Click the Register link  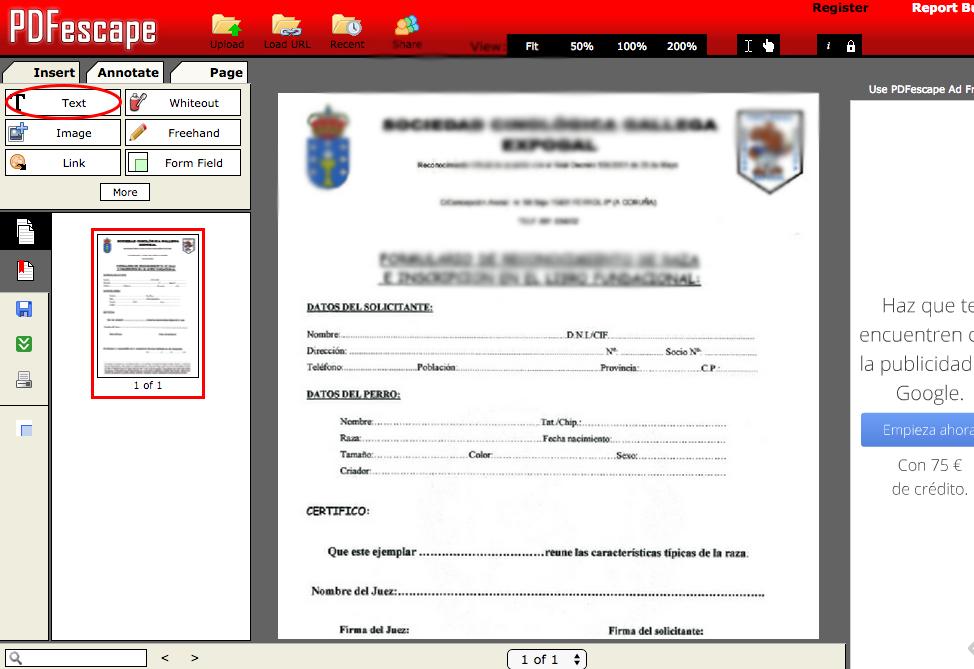840,8
